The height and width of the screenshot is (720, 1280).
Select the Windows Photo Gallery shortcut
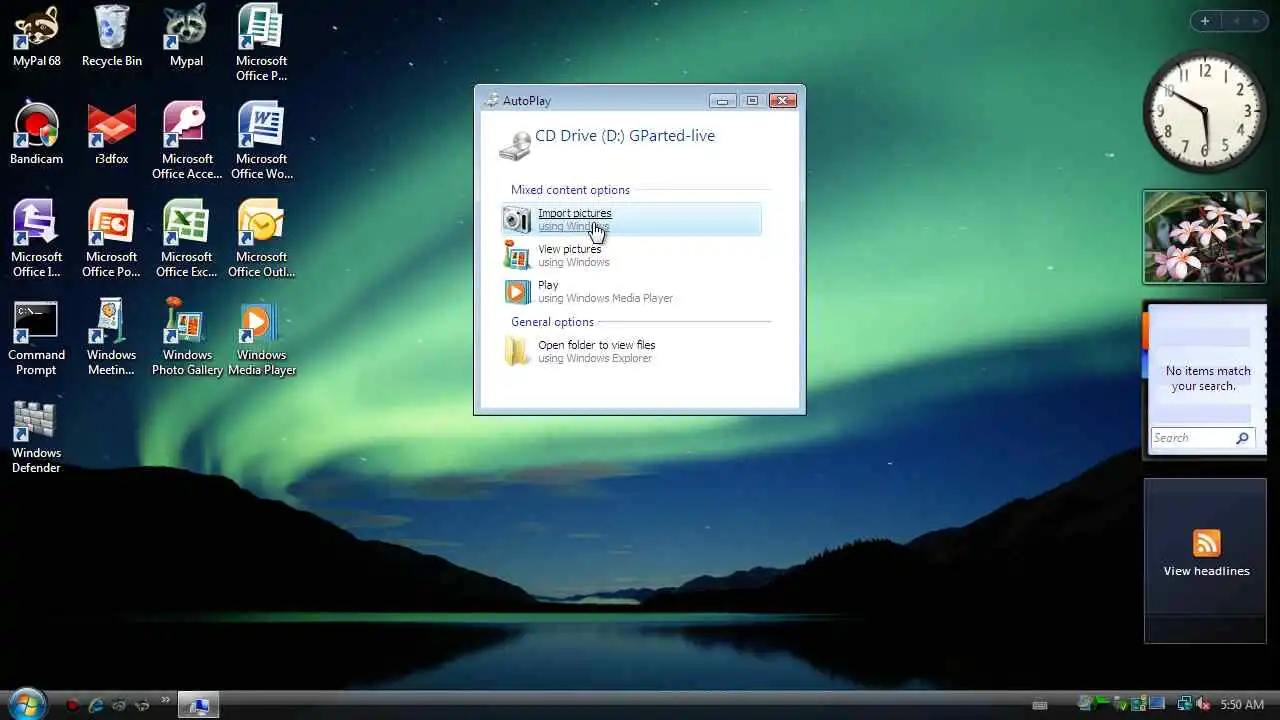pyautogui.click(x=186, y=337)
